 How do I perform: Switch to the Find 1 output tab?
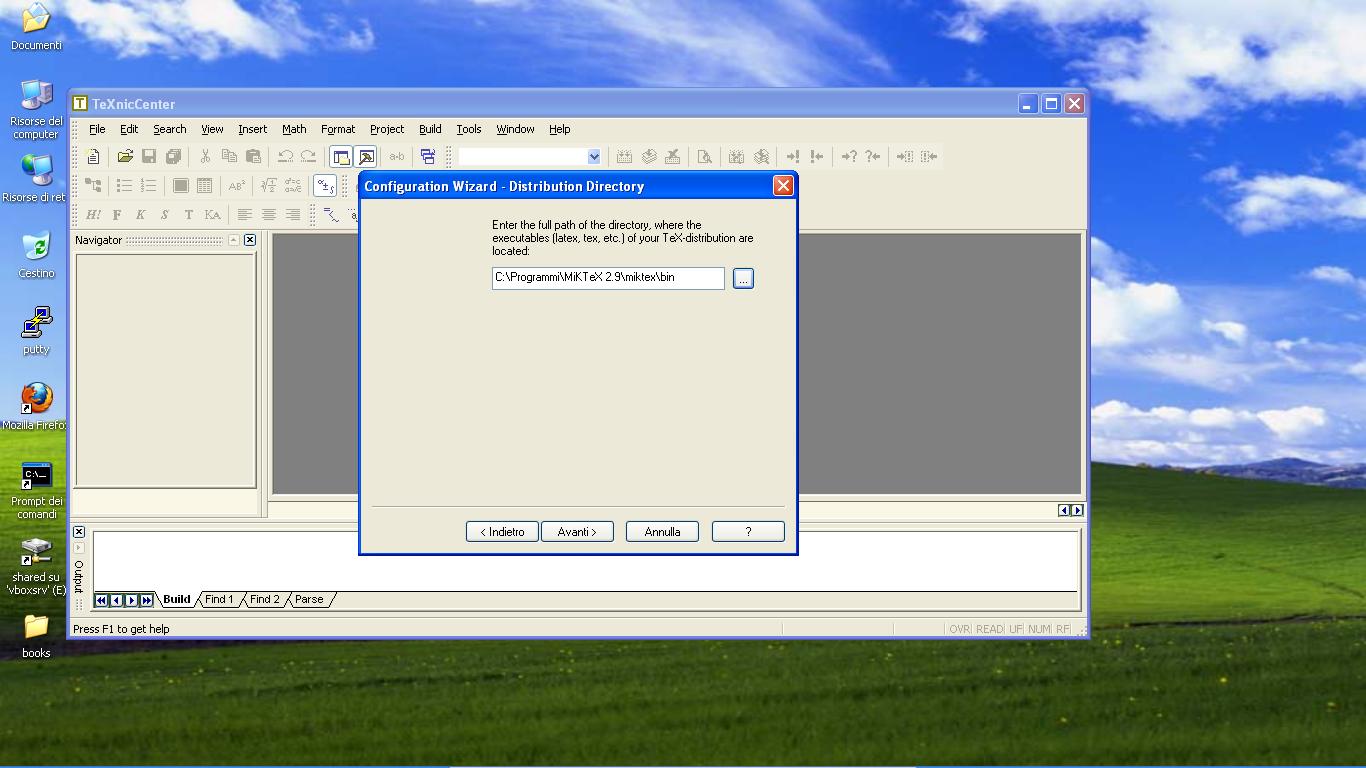point(219,600)
